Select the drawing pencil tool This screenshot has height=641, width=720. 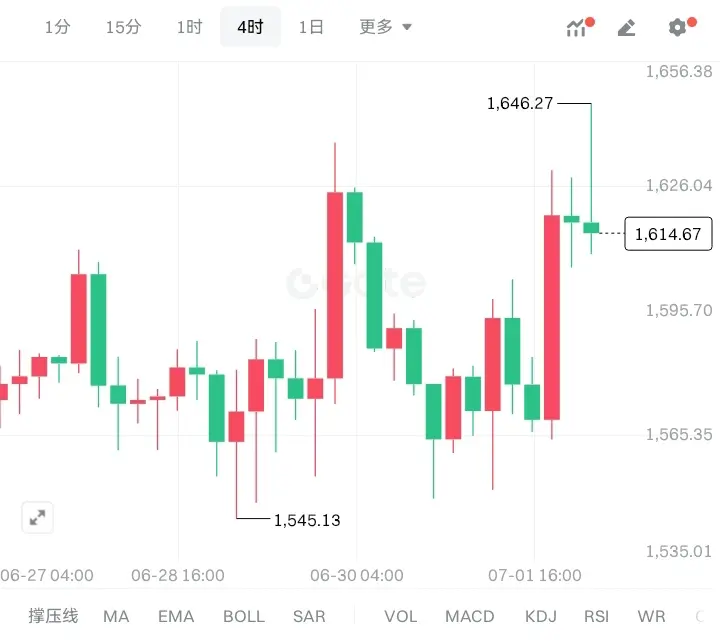(626, 28)
